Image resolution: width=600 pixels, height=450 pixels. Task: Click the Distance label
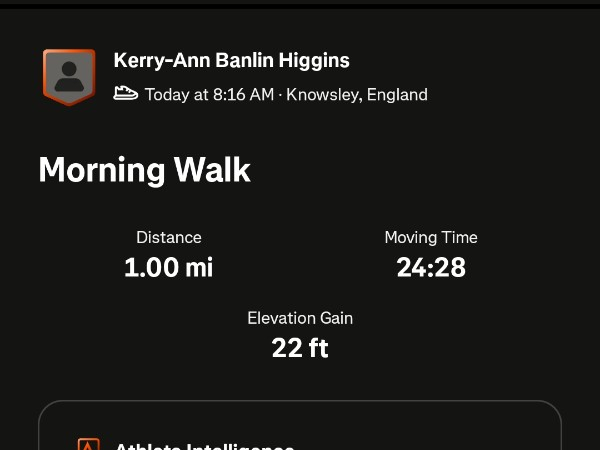(x=168, y=237)
